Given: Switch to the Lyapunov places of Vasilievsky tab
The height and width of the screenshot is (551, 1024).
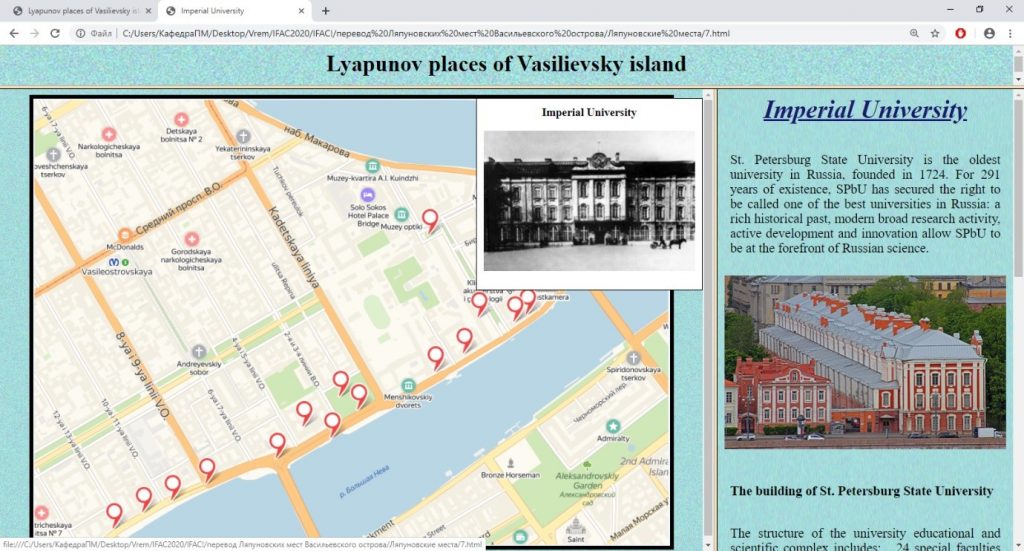Looking at the screenshot, I should point(83,11).
